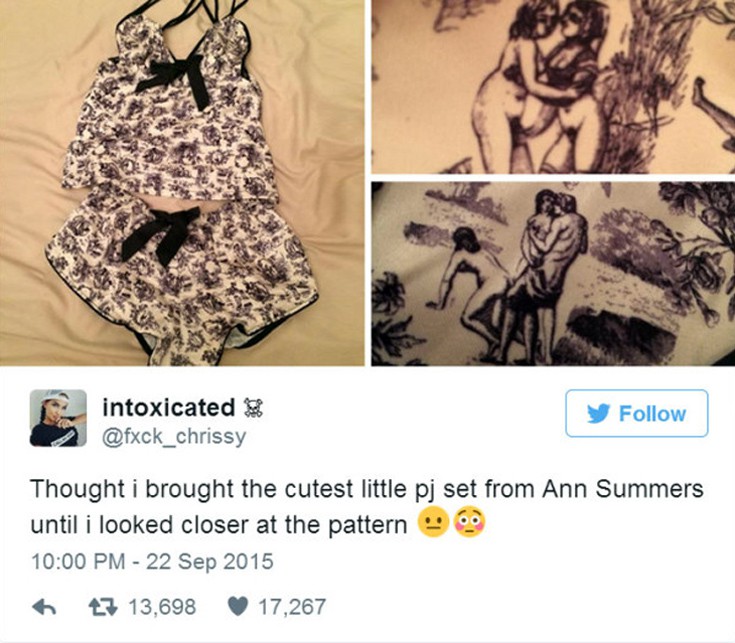This screenshot has width=735, height=643.
Task: Click the words Ann Summers in tweet
Action: click(623, 489)
